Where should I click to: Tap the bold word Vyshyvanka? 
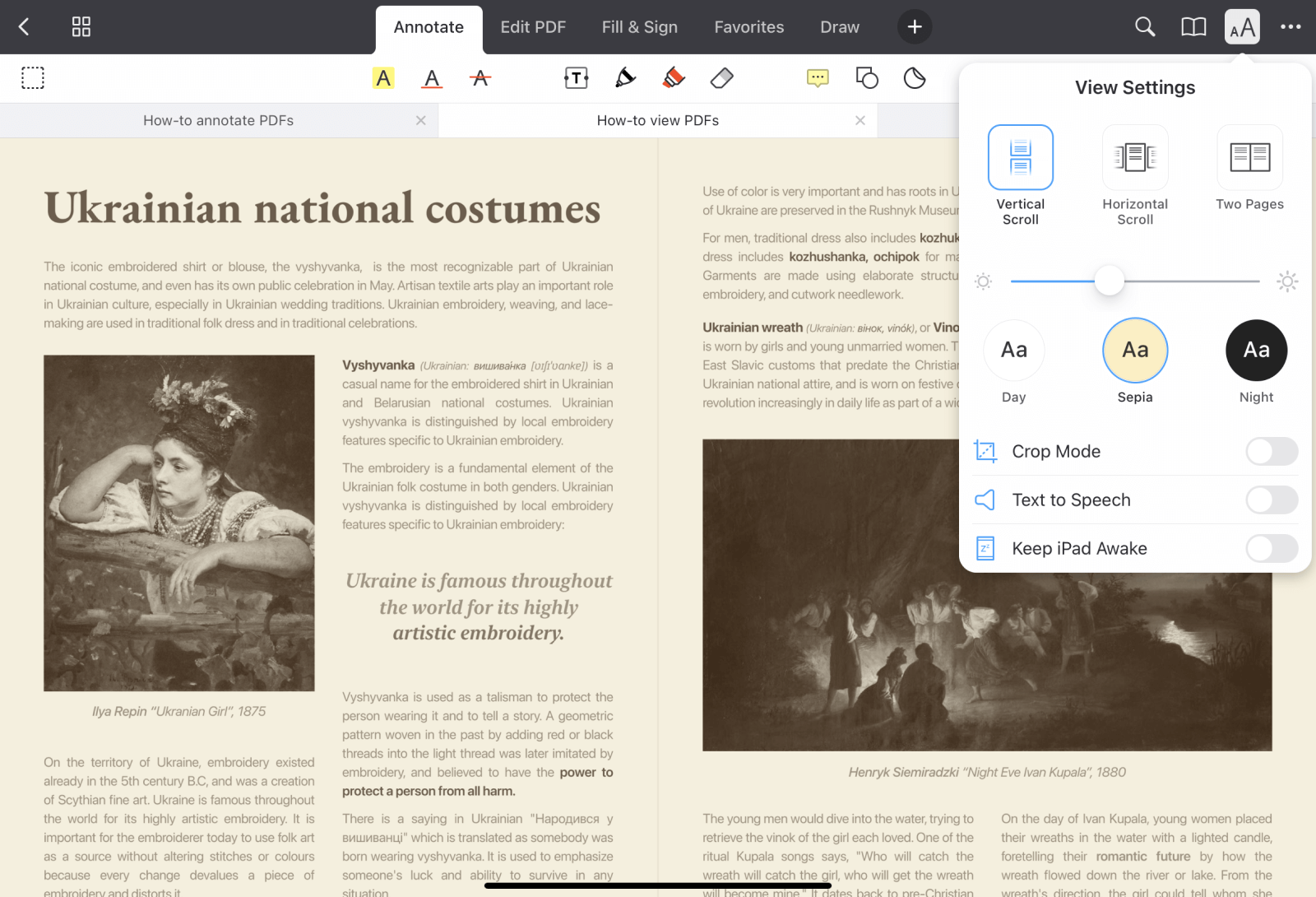(x=378, y=365)
